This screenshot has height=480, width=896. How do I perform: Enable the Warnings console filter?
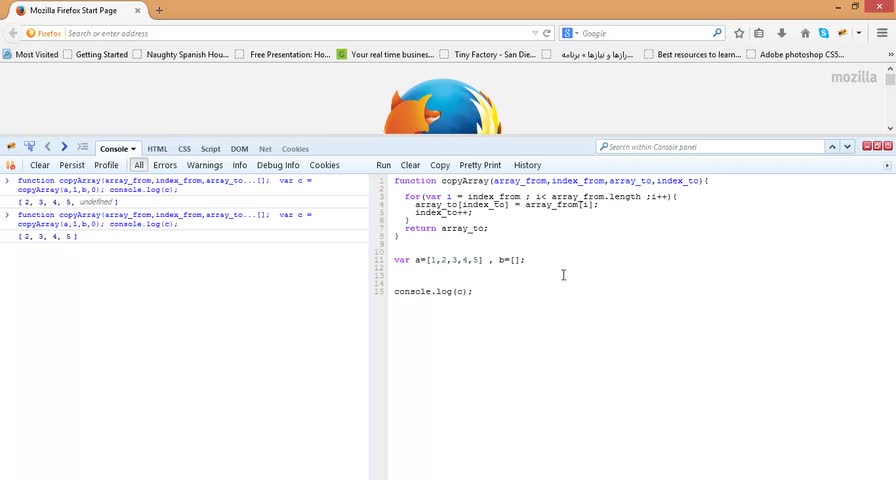(204, 165)
